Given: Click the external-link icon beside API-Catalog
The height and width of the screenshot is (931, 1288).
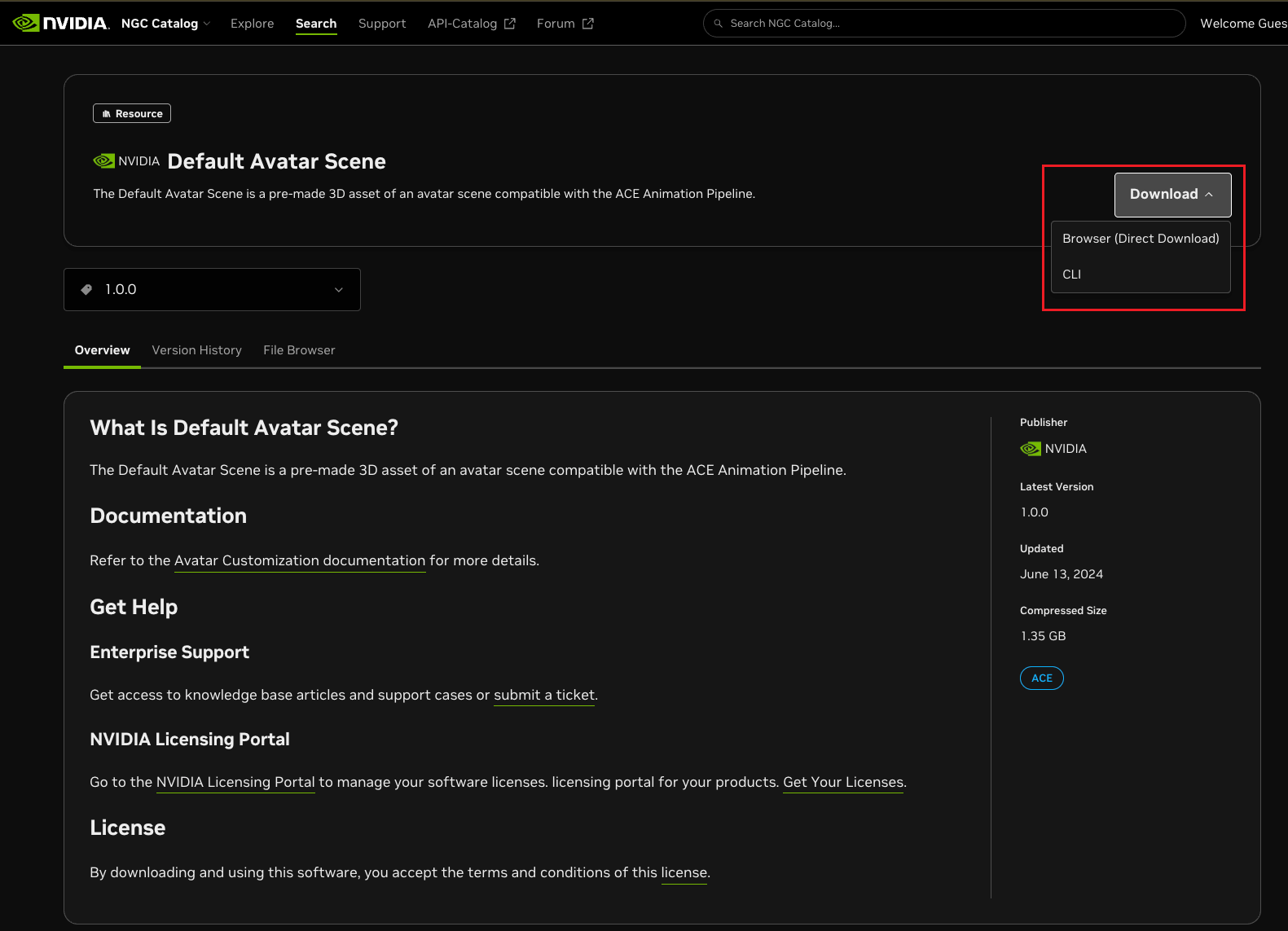Looking at the screenshot, I should 510,24.
